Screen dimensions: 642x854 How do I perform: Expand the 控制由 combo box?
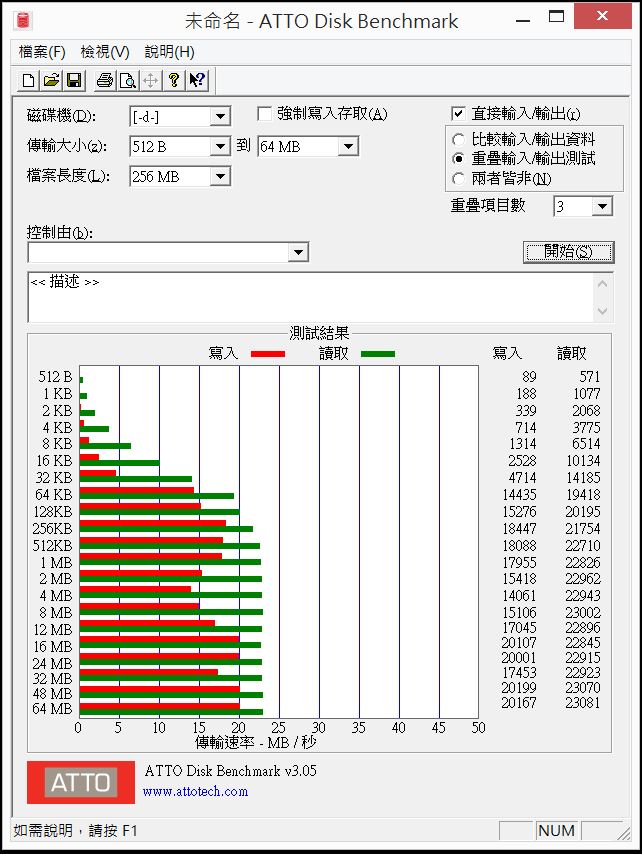298,252
